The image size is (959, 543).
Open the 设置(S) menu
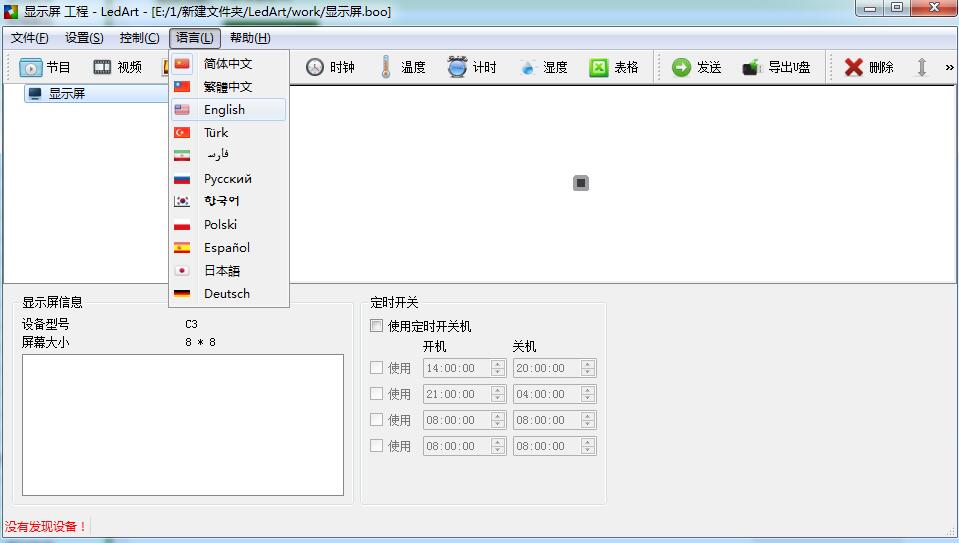(84, 38)
